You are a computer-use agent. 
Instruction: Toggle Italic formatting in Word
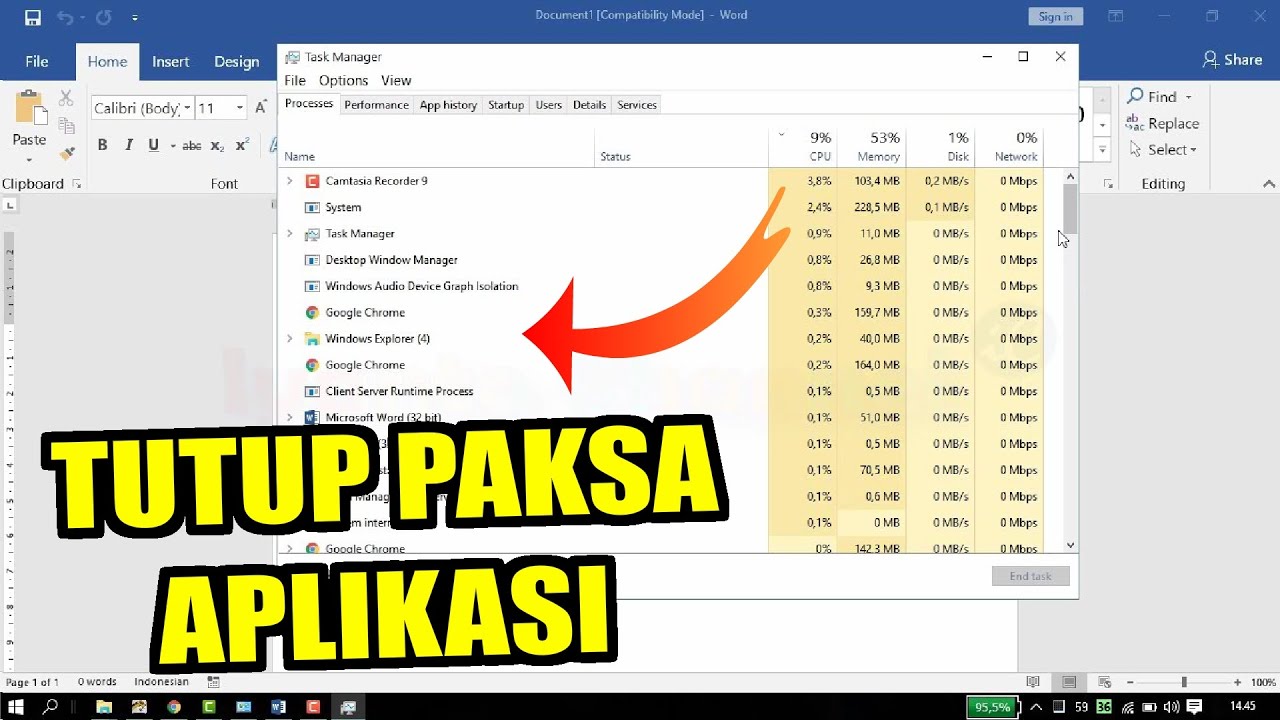point(128,145)
